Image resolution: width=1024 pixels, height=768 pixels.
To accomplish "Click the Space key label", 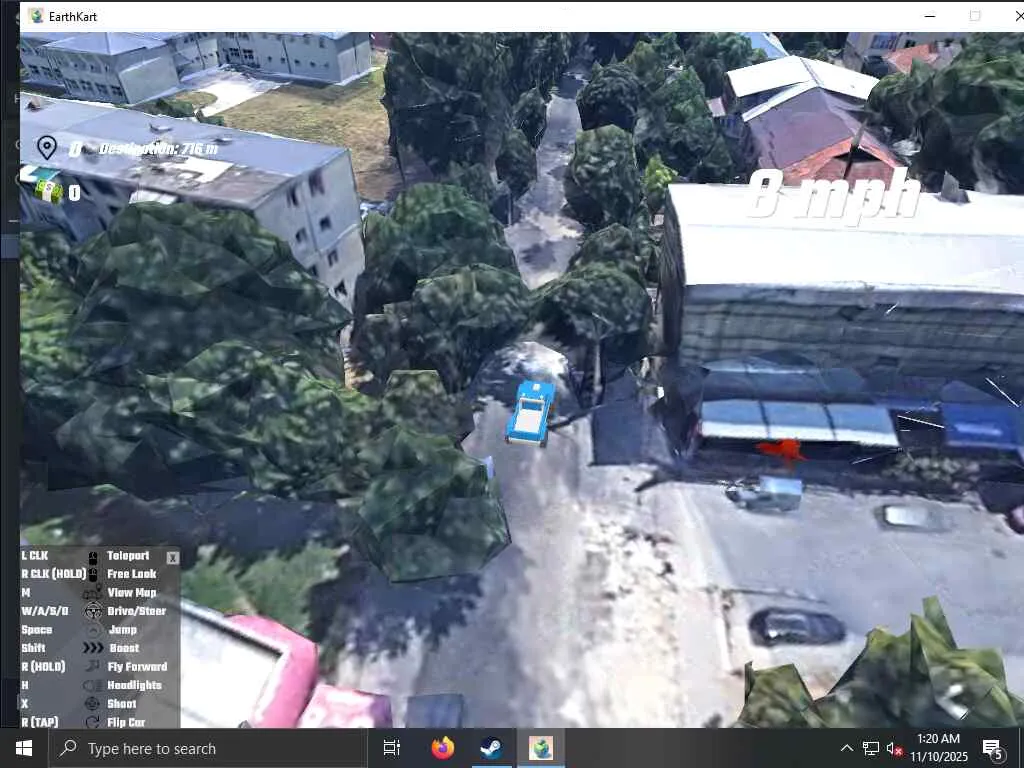I will 37,630.
